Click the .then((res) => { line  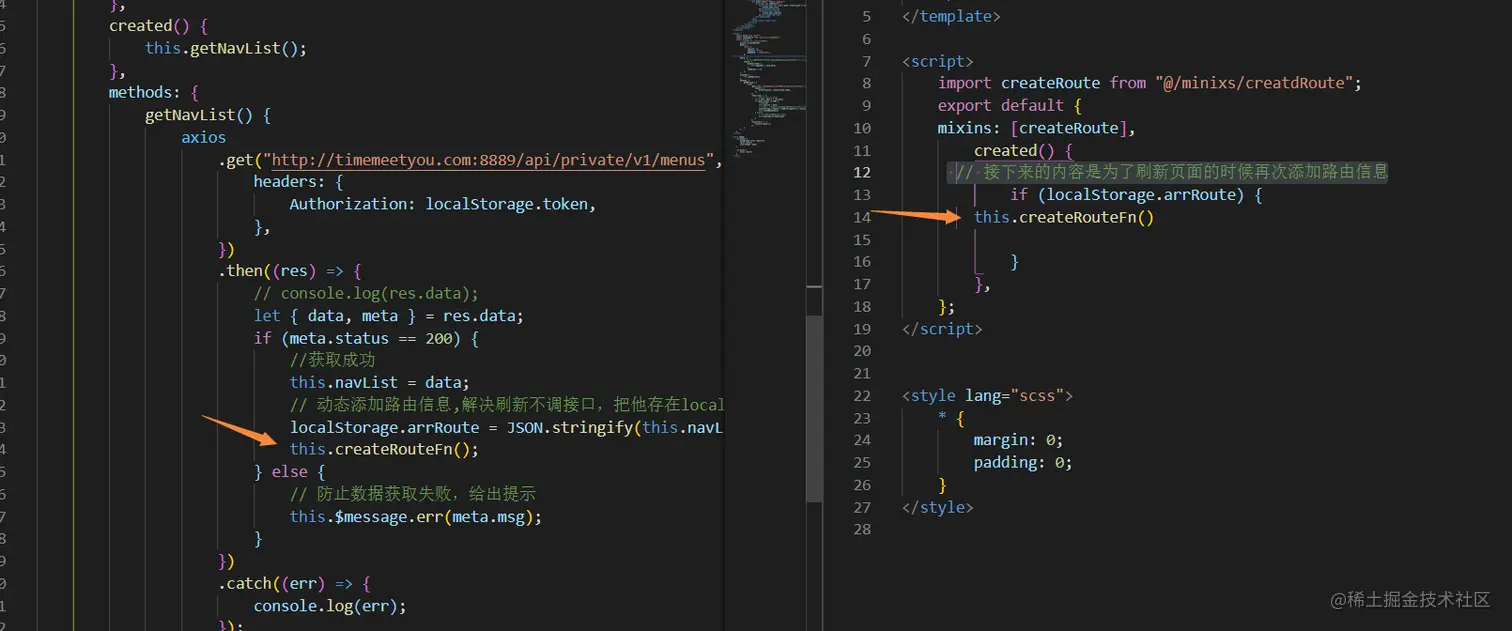[x=289, y=271]
